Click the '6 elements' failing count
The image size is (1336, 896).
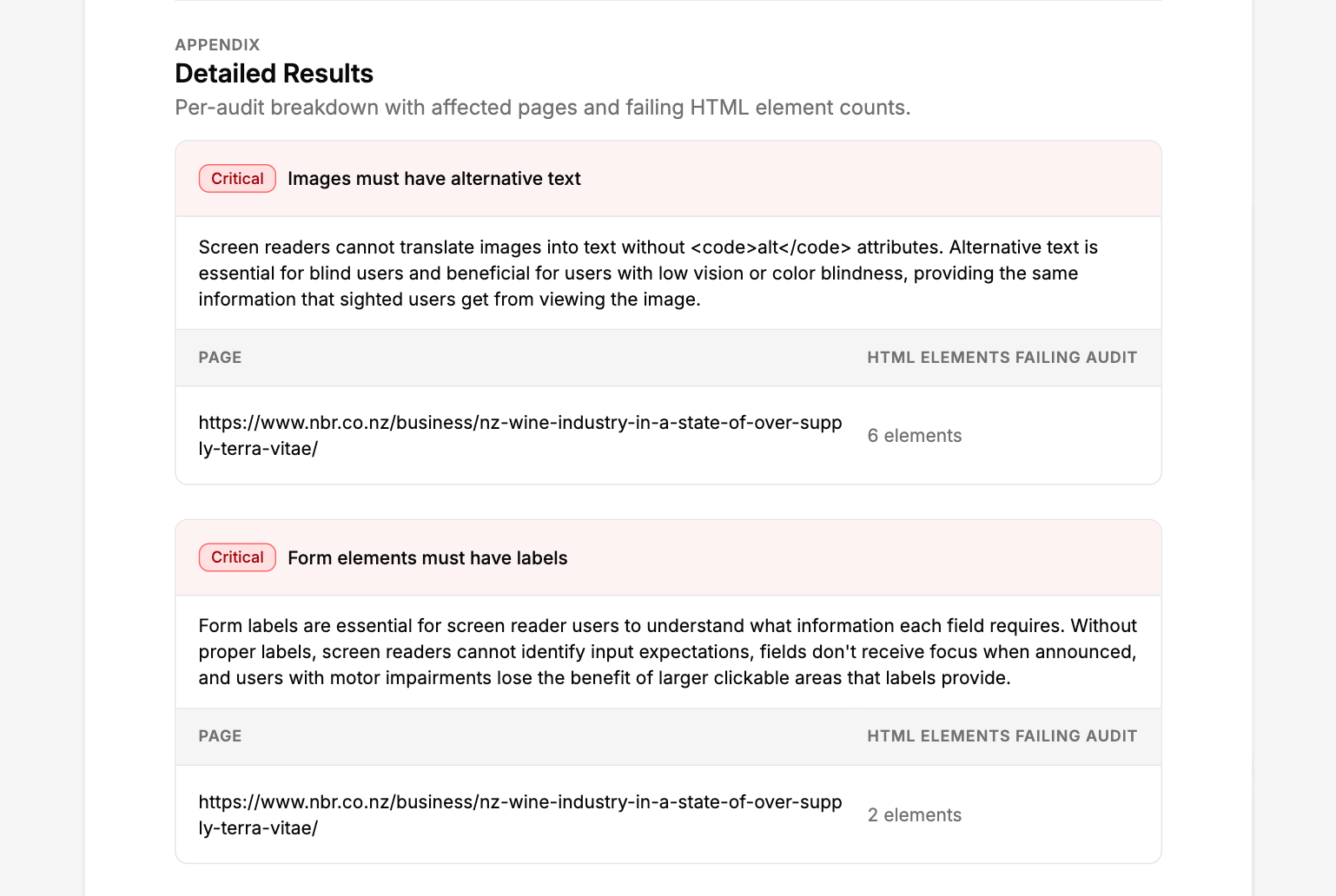tap(915, 436)
